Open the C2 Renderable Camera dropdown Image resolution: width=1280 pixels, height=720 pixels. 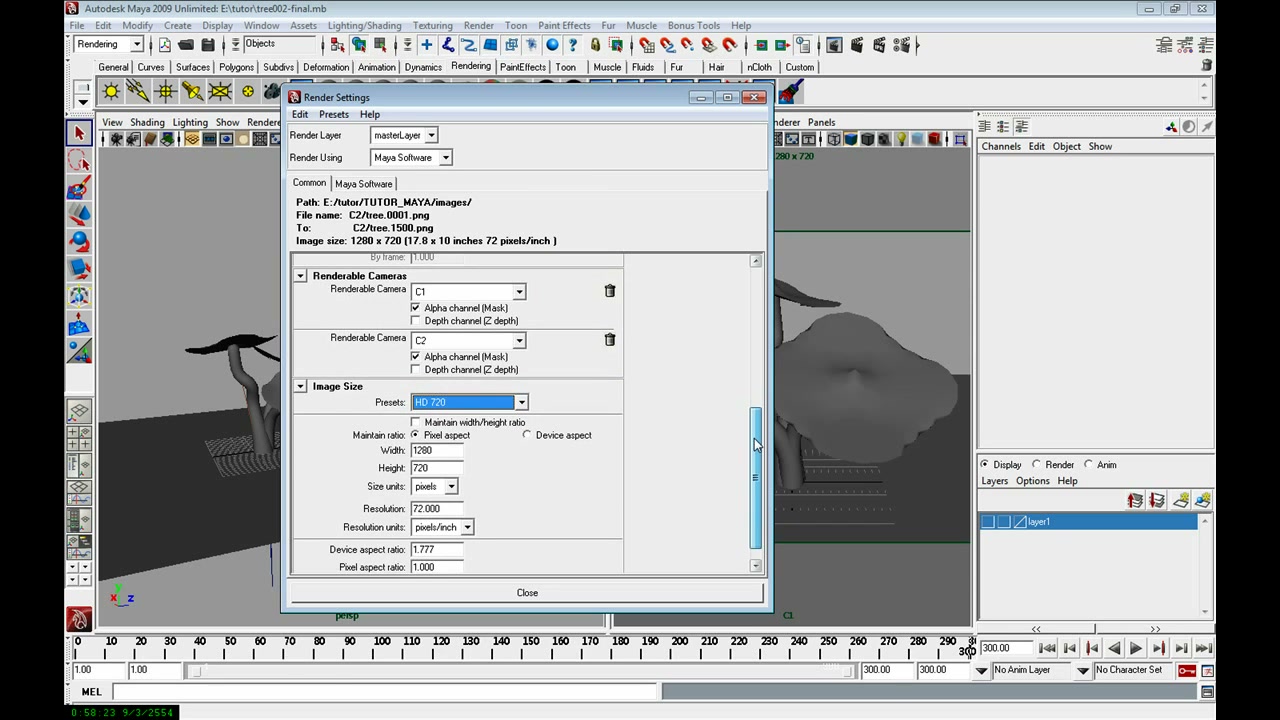(x=468, y=341)
